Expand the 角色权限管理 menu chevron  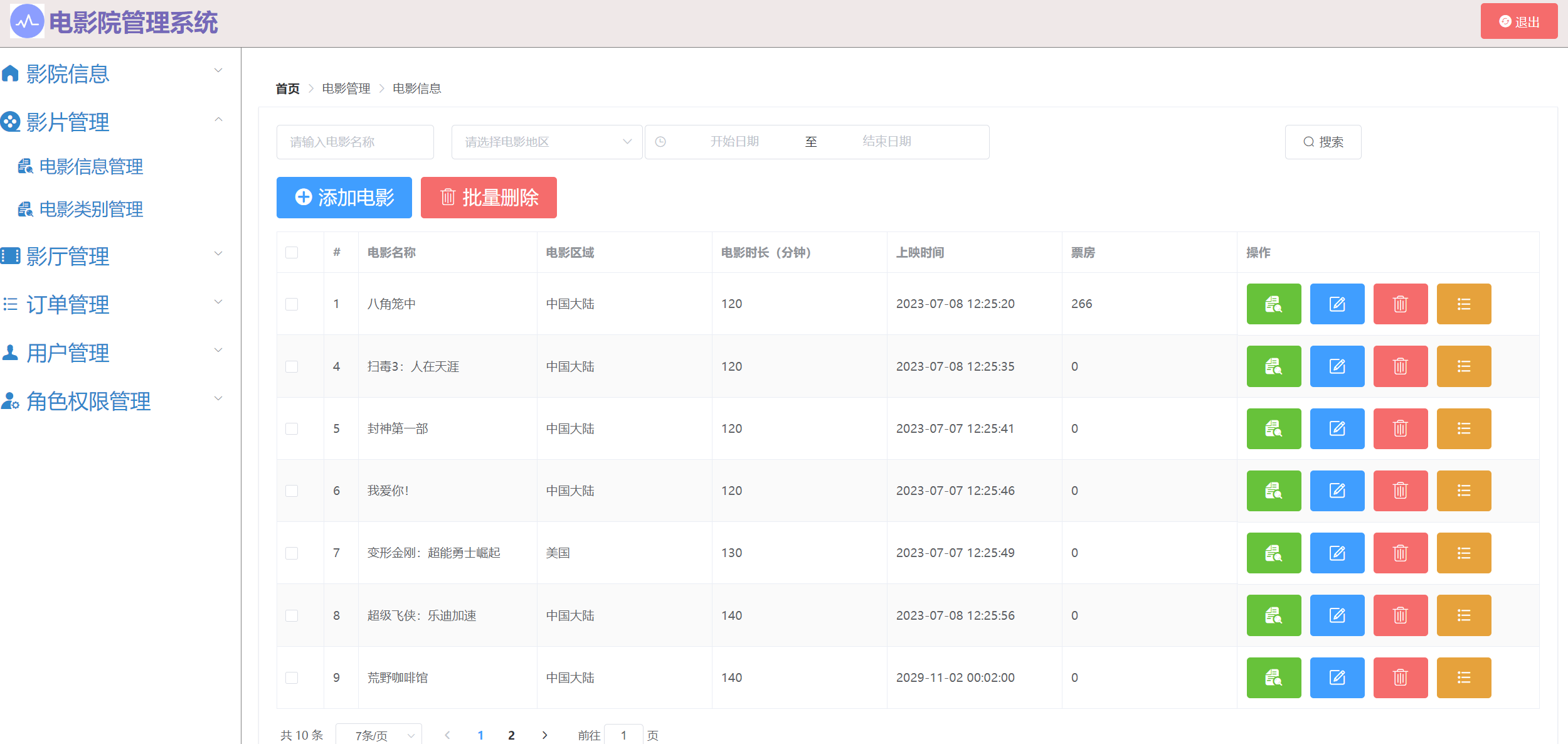tap(218, 398)
